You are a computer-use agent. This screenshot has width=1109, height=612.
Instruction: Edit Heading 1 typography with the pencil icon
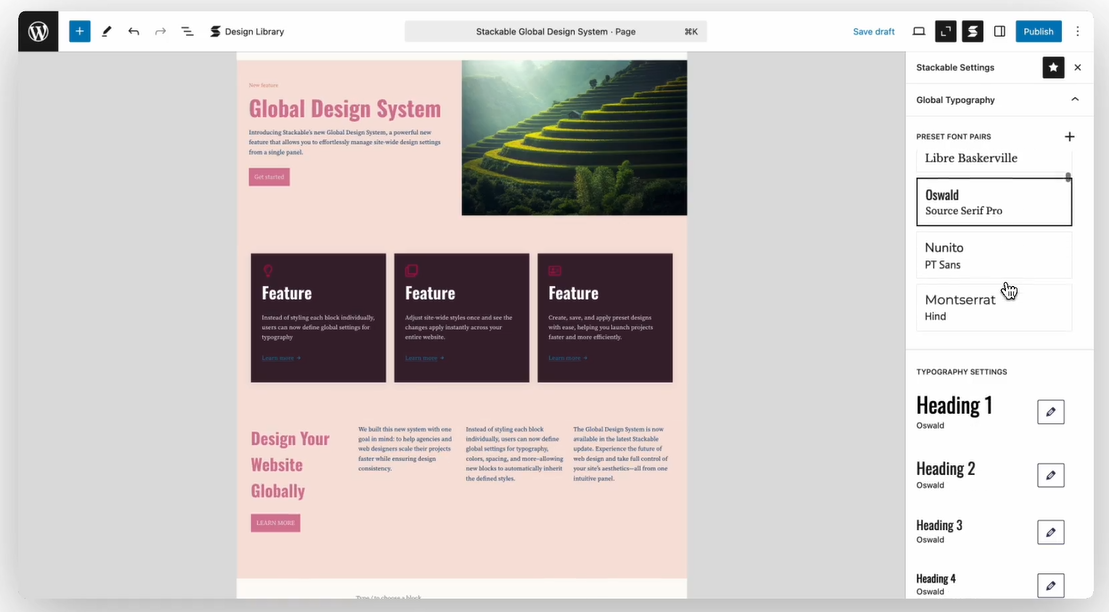1050,411
